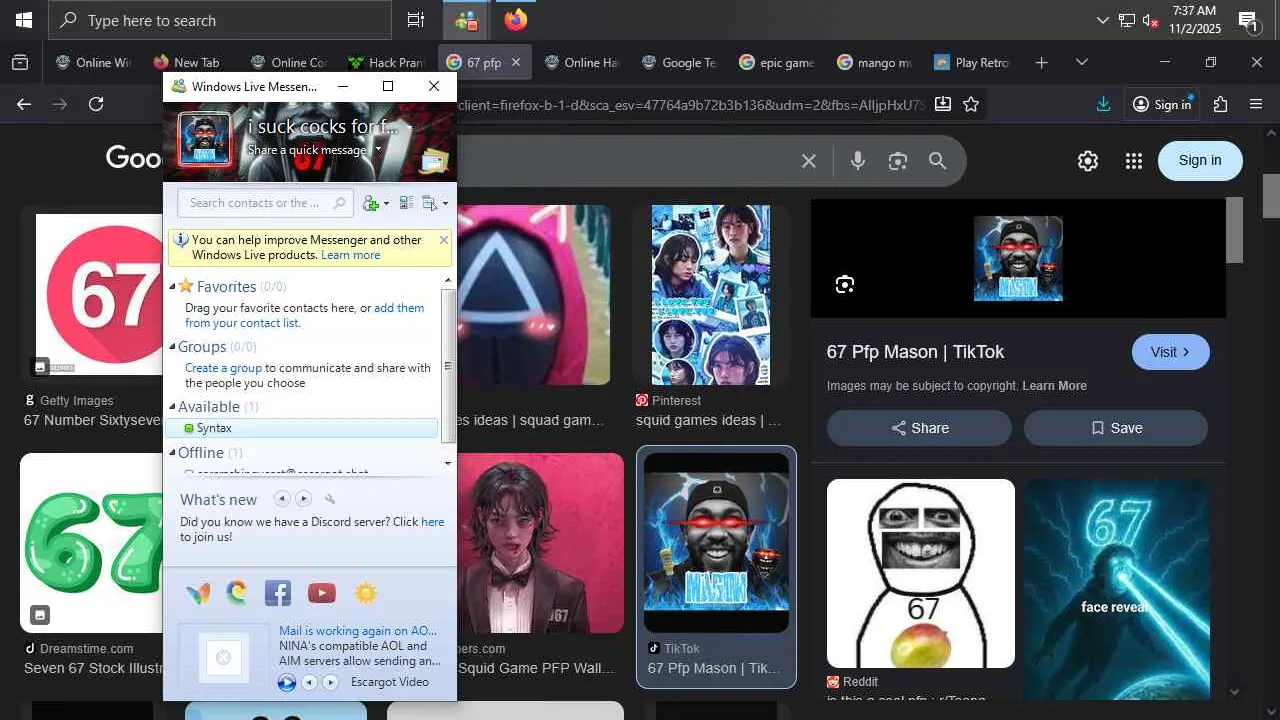1280x720 pixels.
Task: Open the list all tabs dropdown
Action: (x=1081, y=62)
